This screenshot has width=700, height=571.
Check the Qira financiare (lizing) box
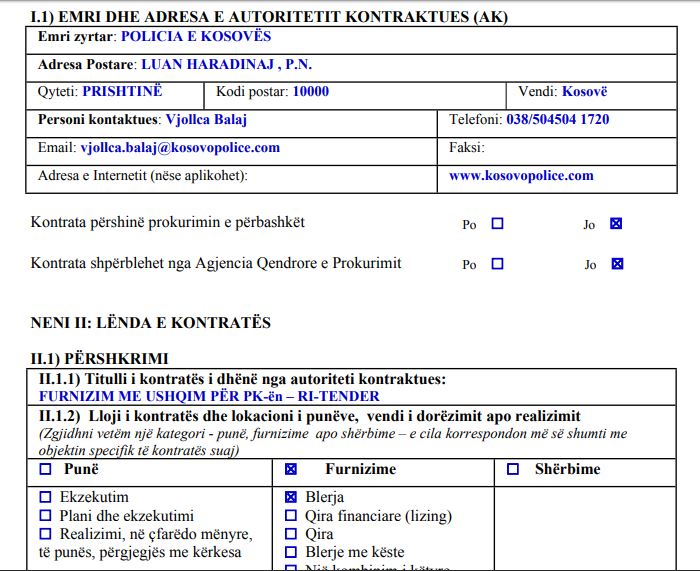pyautogui.click(x=291, y=516)
